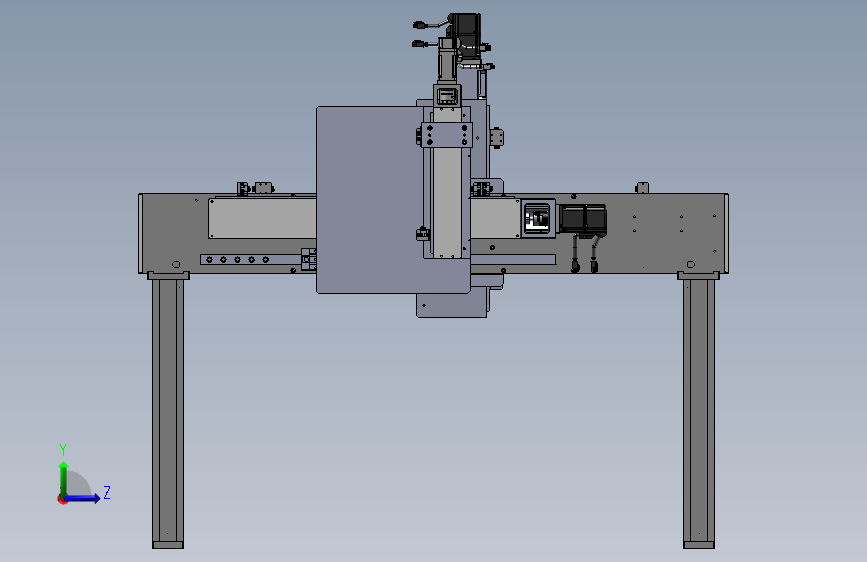Pick the large blue-gray cover plate
This screenshot has width=867, height=562.
pos(369,200)
